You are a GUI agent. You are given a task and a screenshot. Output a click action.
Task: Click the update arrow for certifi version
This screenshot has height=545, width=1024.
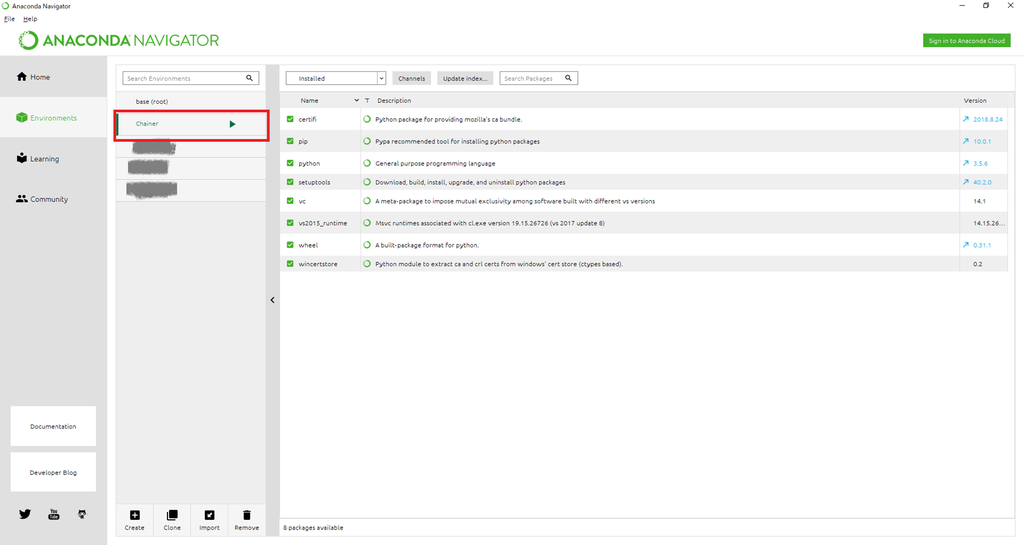point(965,119)
